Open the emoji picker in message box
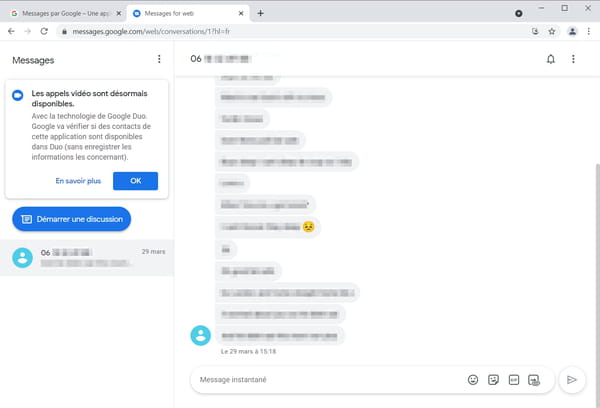The image size is (600, 408). click(473, 380)
